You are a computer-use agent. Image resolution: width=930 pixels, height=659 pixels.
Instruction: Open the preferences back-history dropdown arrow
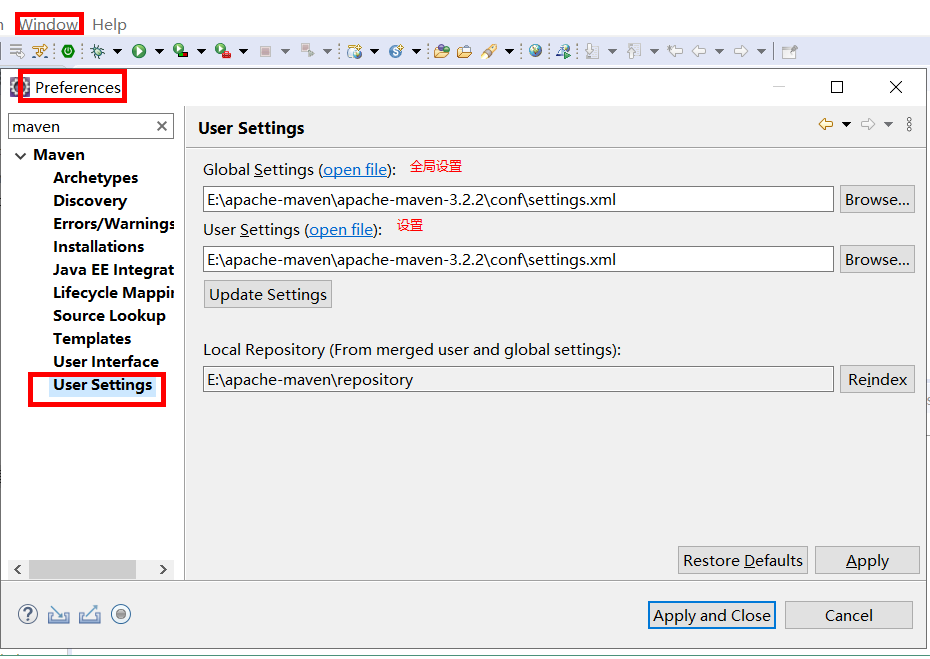coord(846,124)
